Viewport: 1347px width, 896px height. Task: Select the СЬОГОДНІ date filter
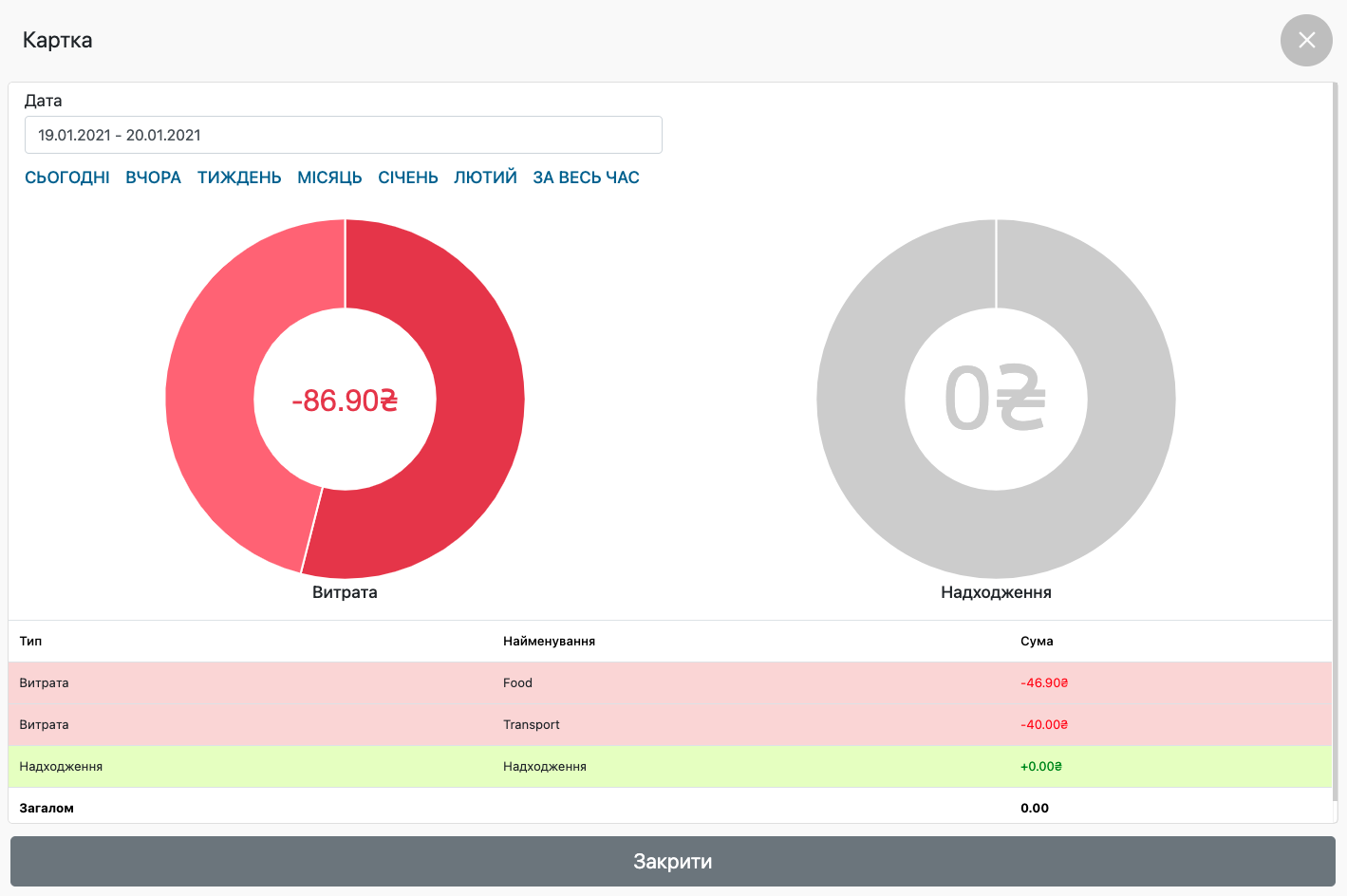(67, 177)
